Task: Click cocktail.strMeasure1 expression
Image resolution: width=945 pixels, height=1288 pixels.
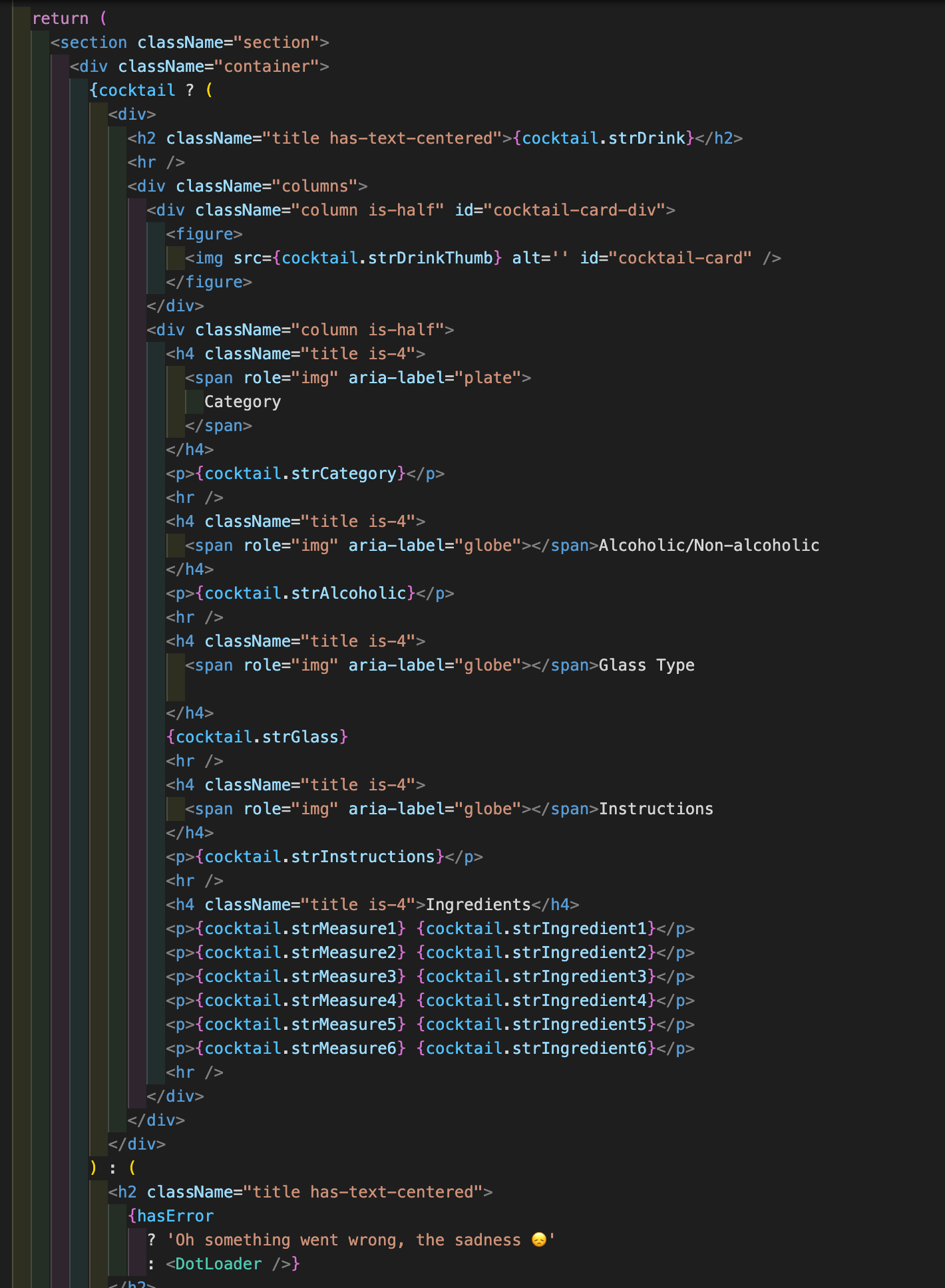Action: (x=300, y=929)
